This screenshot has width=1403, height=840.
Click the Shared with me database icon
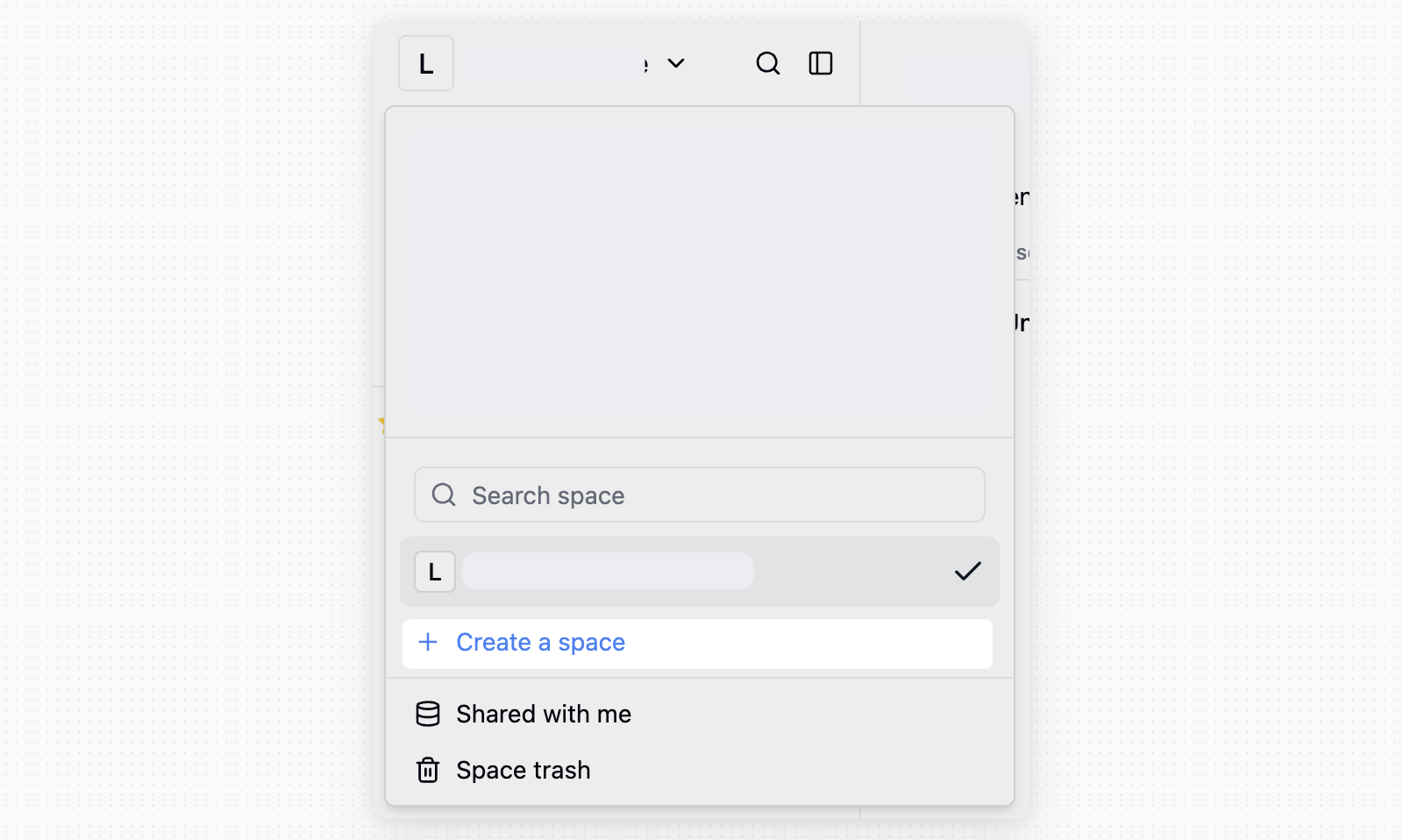tap(428, 714)
